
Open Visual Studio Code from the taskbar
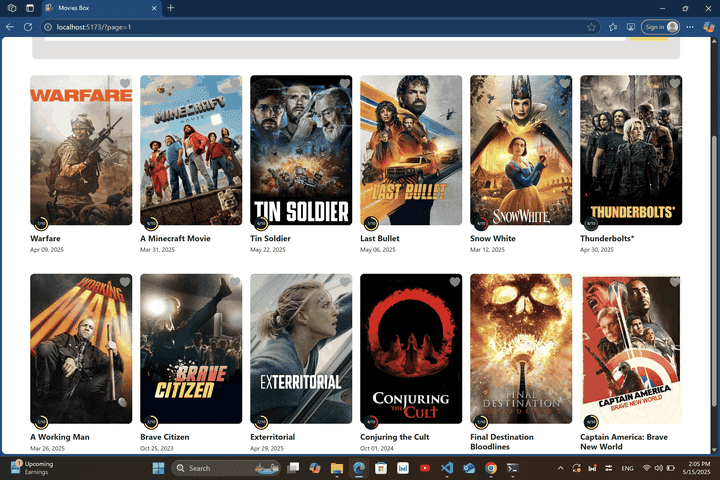tap(447, 468)
